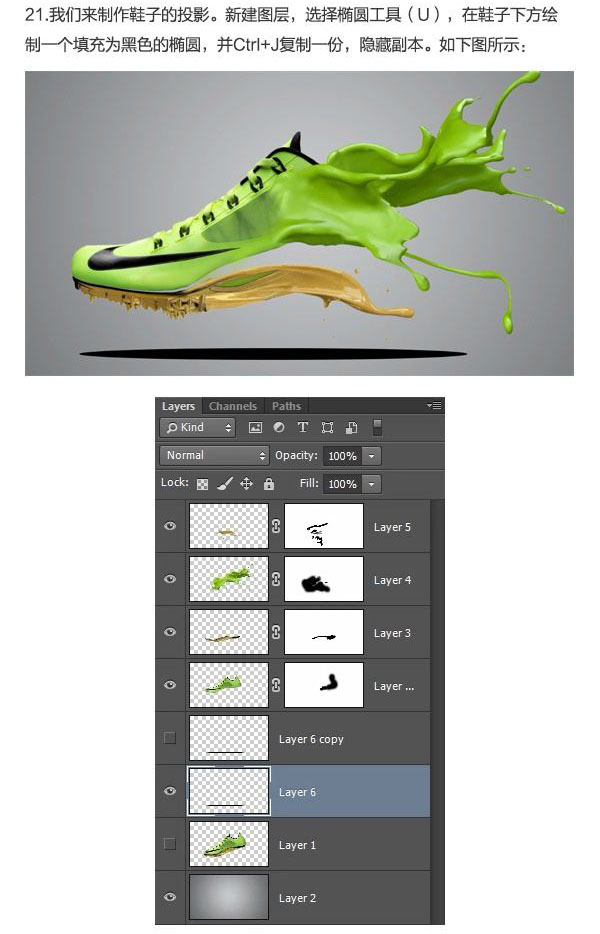
Task: Click the Layer 3 name
Action: point(392,633)
